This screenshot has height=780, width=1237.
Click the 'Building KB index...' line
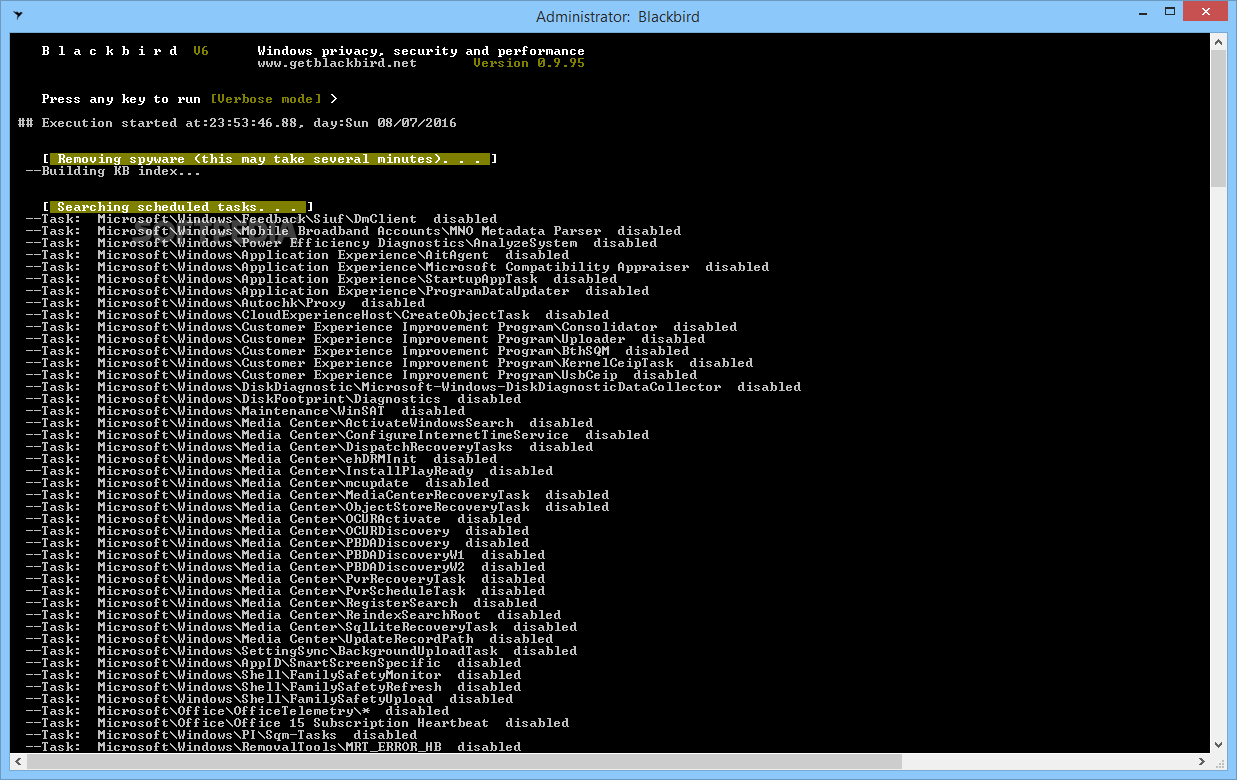point(113,171)
